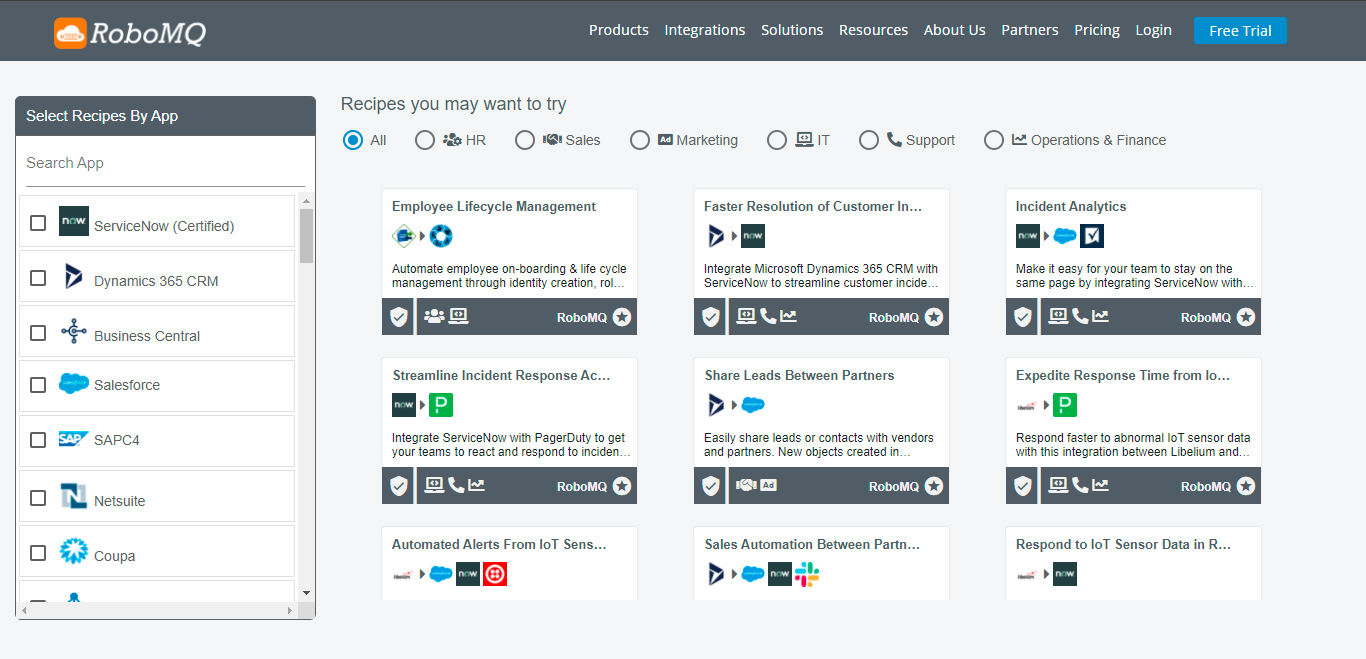Click the Netsuite icon in the app list
The height and width of the screenshot is (659, 1366).
(x=72, y=496)
